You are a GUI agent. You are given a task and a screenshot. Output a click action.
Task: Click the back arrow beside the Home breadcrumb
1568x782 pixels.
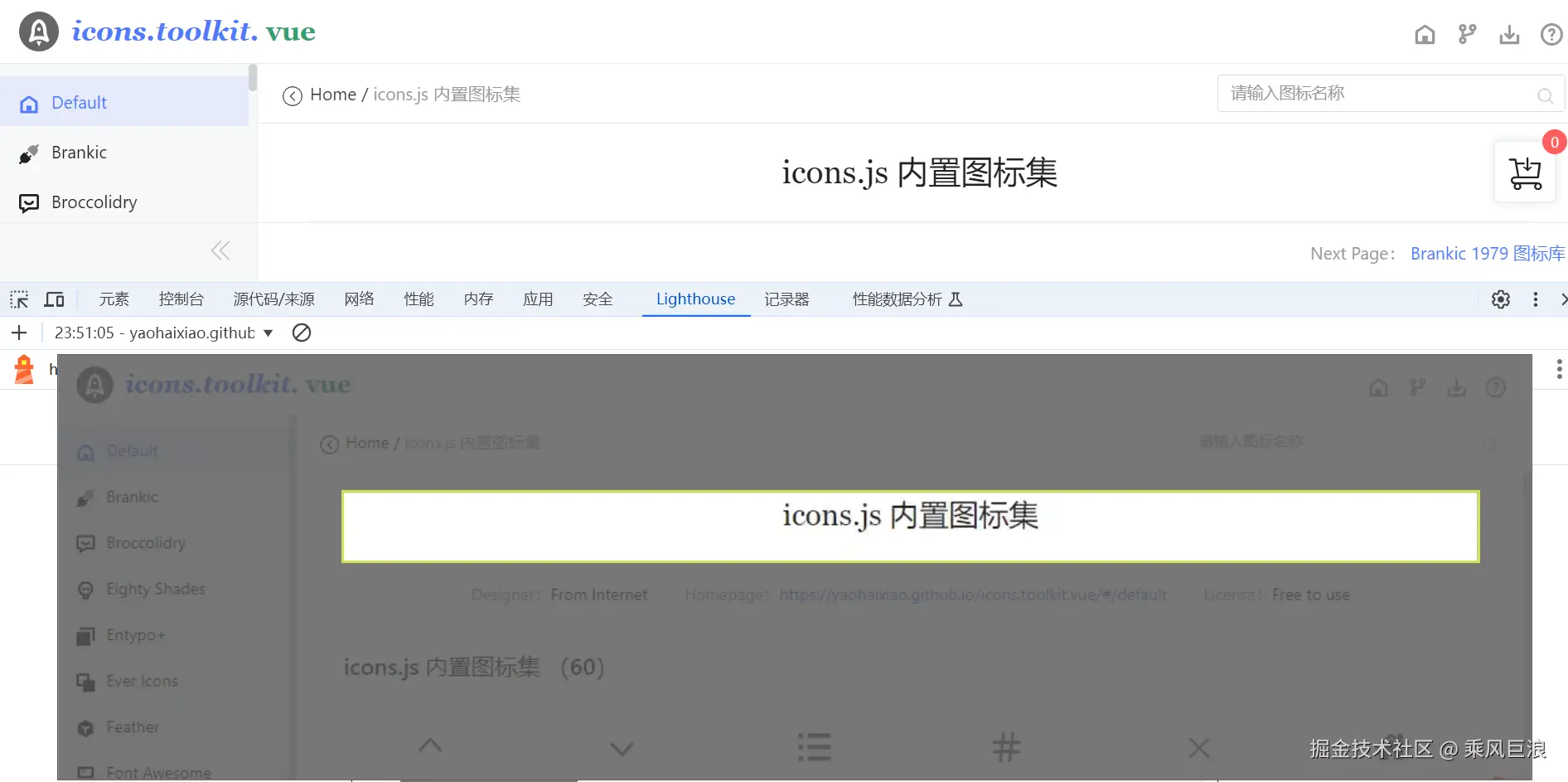click(x=292, y=95)
